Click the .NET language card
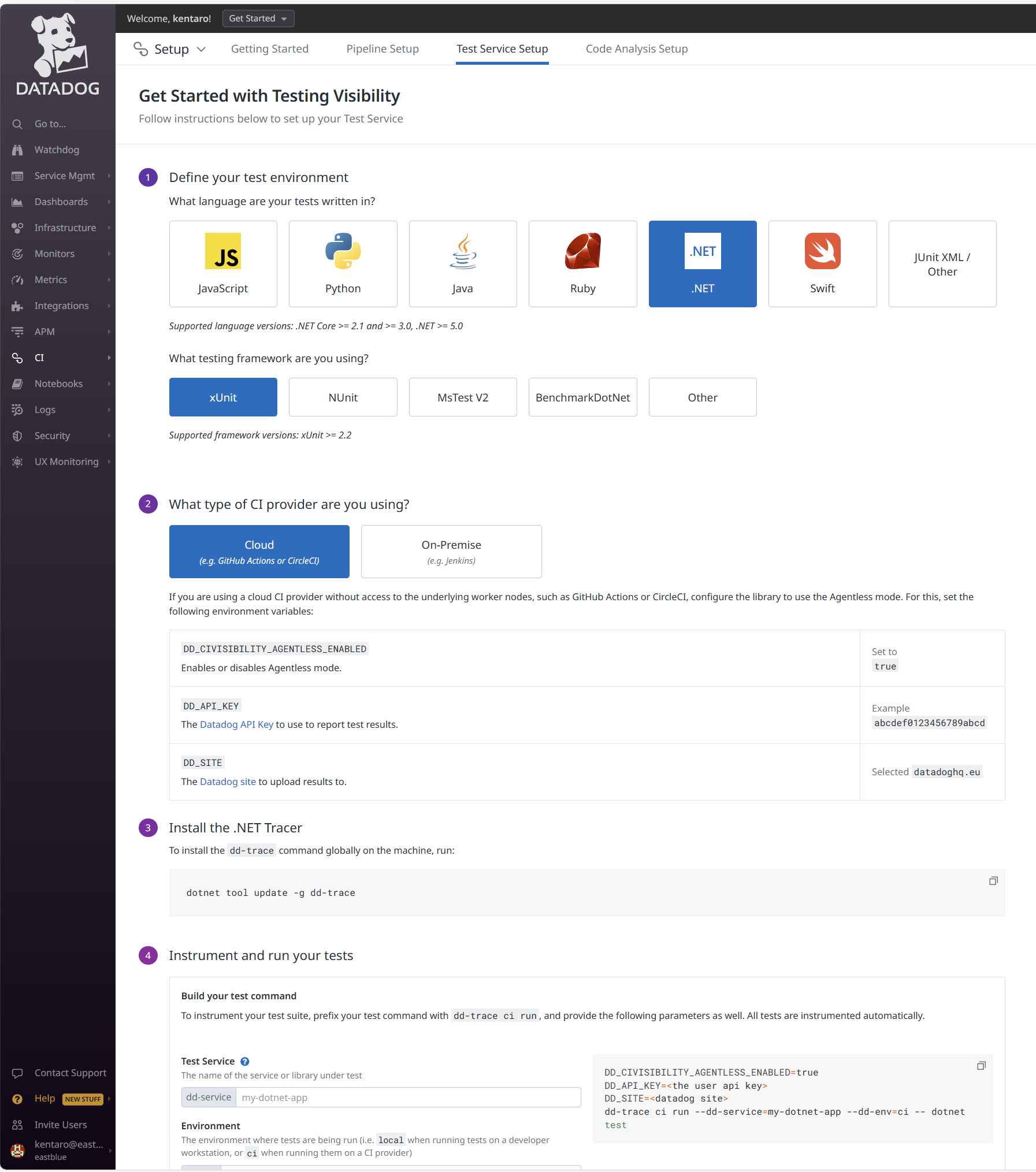Screen dimensions: 1036x1172 [703, 264]
